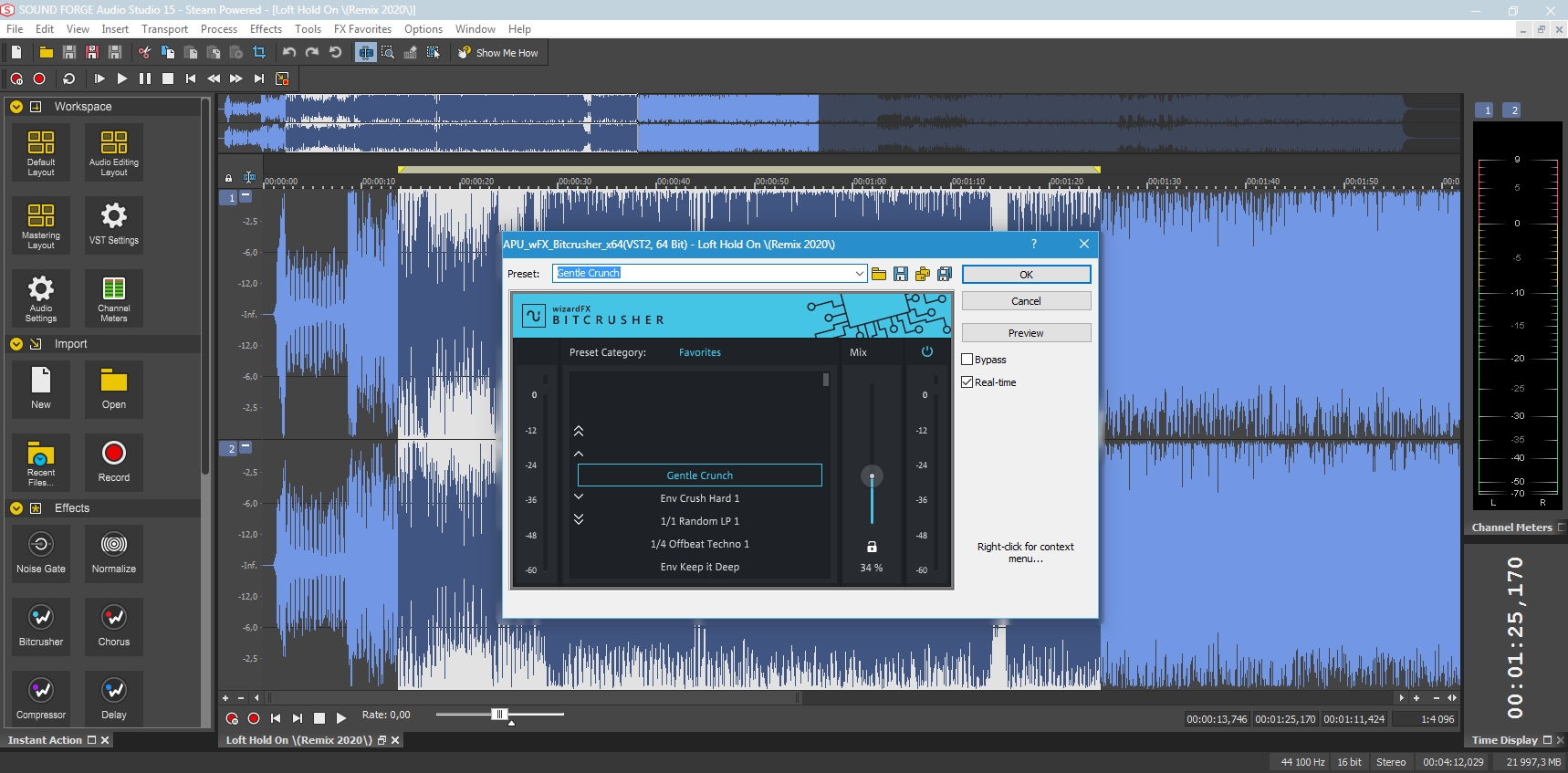Open VST Settings
The width and height of the screenshot is (1568, 773).
pos(114,225)
